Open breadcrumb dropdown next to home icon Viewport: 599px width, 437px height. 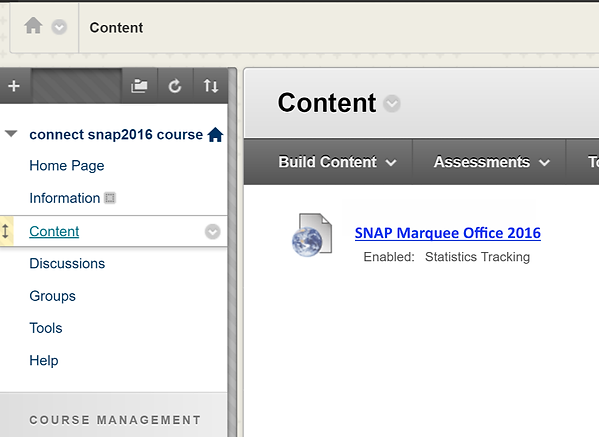(59, 28)
